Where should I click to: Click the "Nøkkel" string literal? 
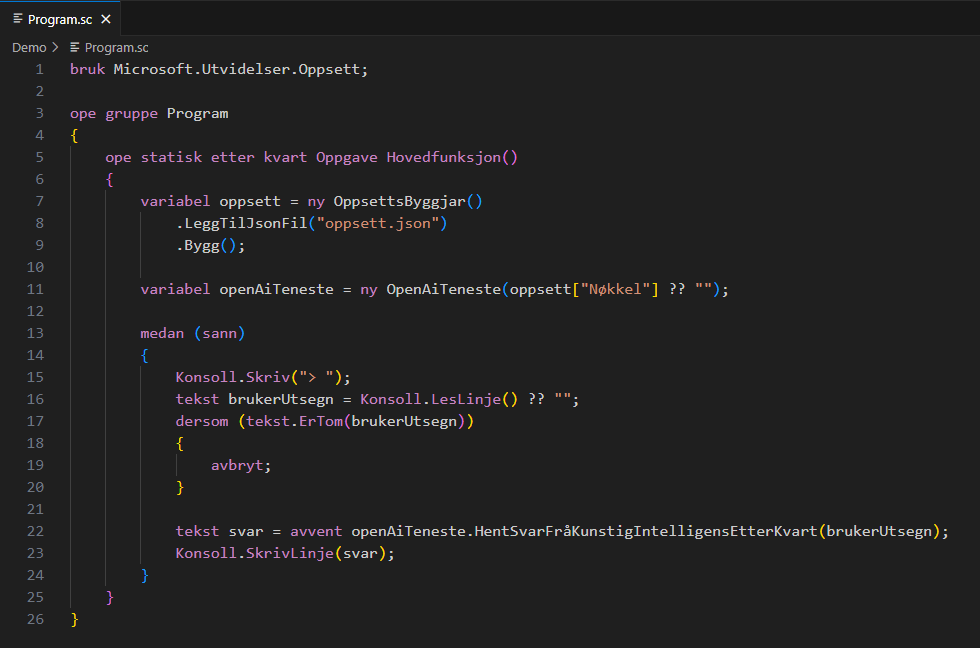coord(615,289)
